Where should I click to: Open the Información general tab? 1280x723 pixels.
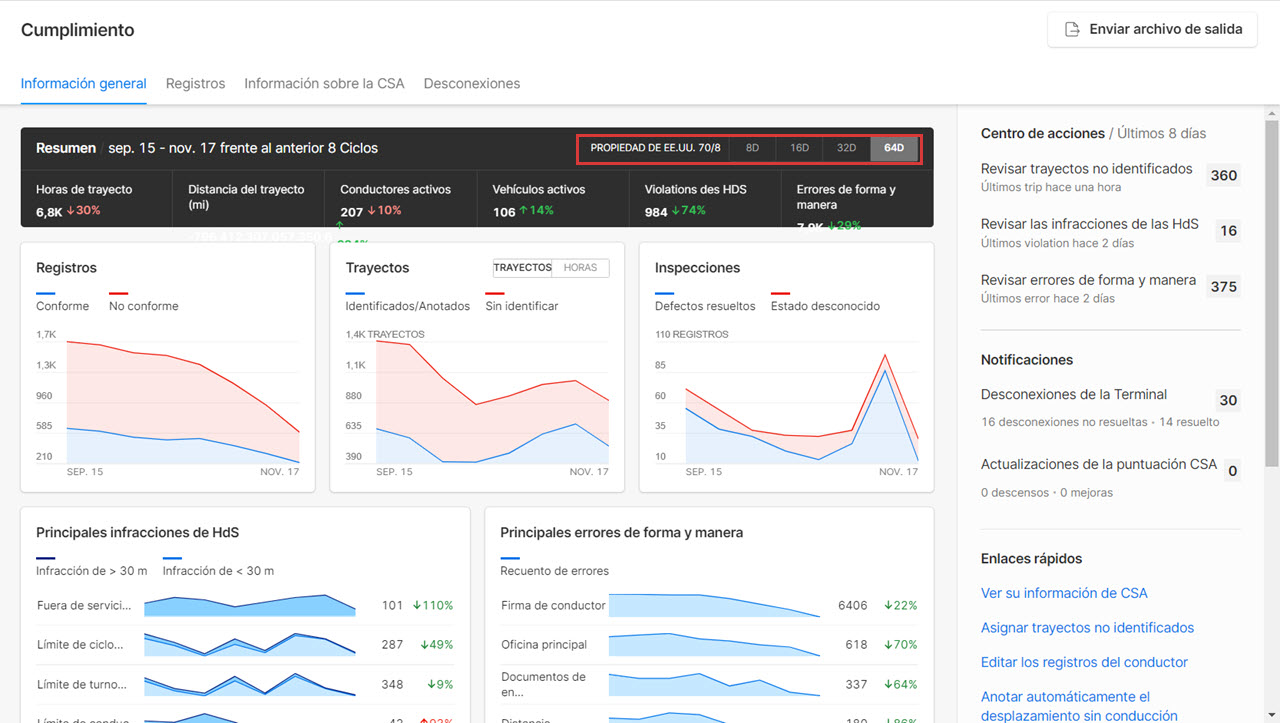click(84, 84)
